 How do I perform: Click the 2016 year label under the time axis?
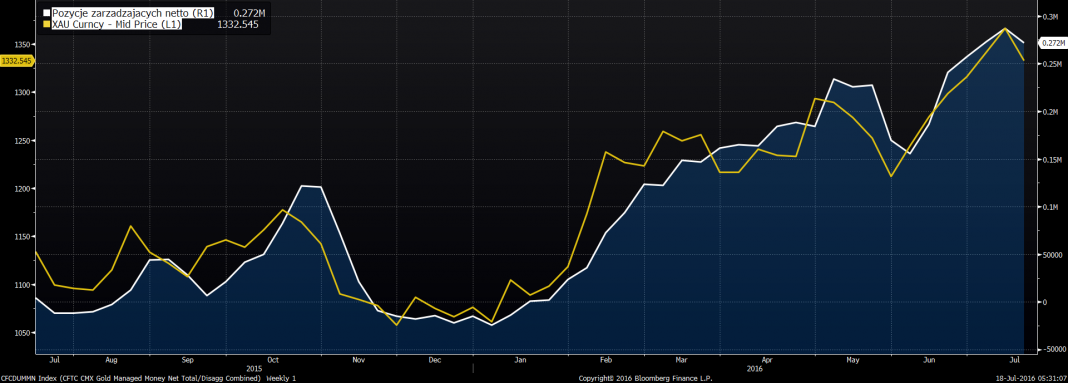(756, 369)
